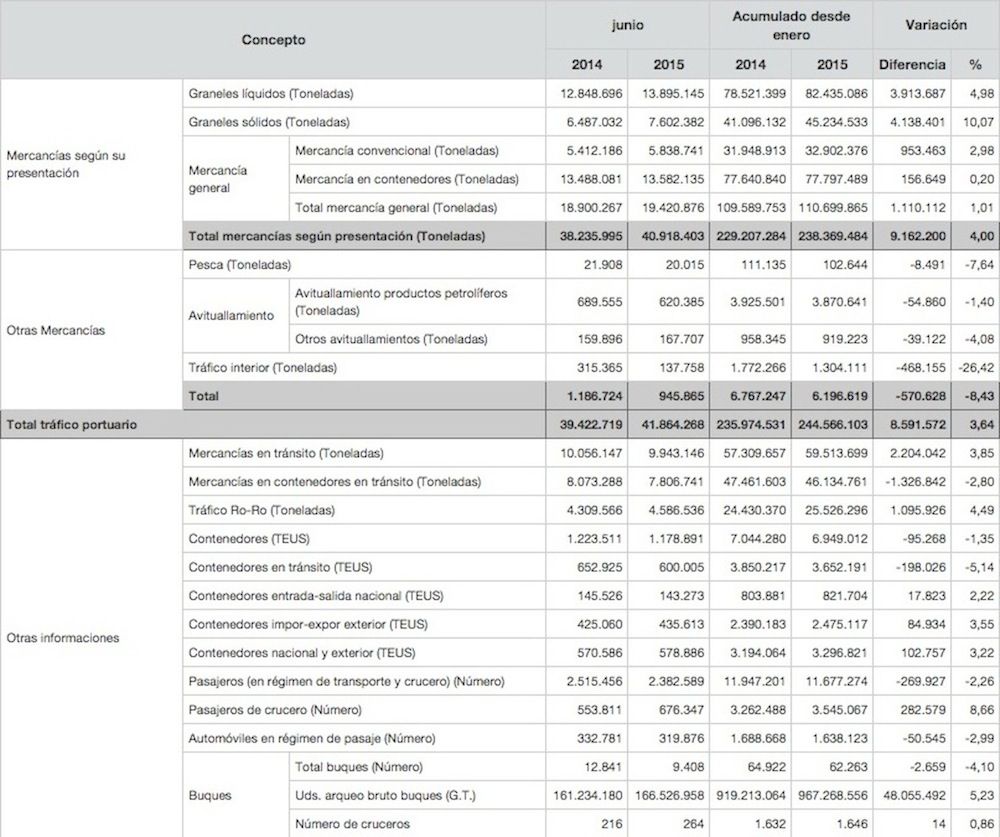This screenshot has width=1000, height=837.
Task: Click the Graneles sólidos (Toneladas) row label
Action: point(269,122)
